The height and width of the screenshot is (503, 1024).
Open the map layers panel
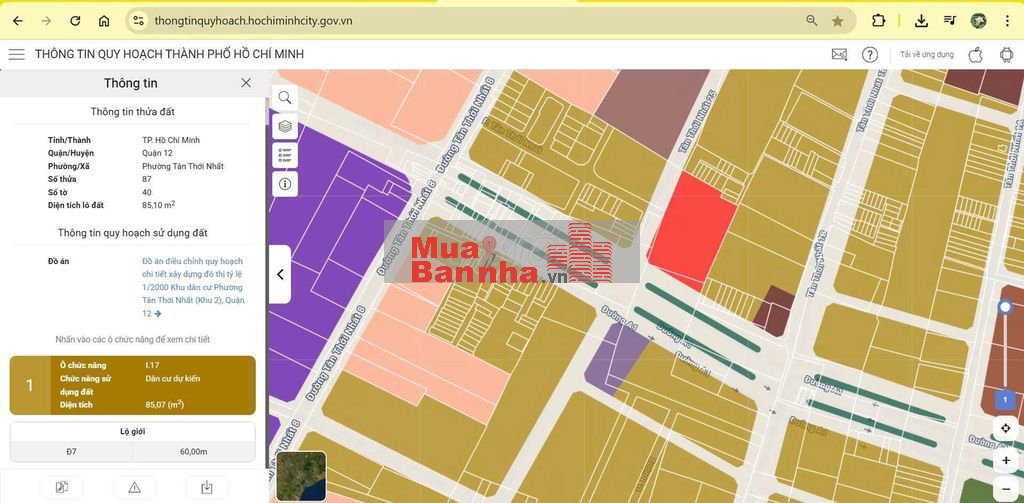click(285, 126)
